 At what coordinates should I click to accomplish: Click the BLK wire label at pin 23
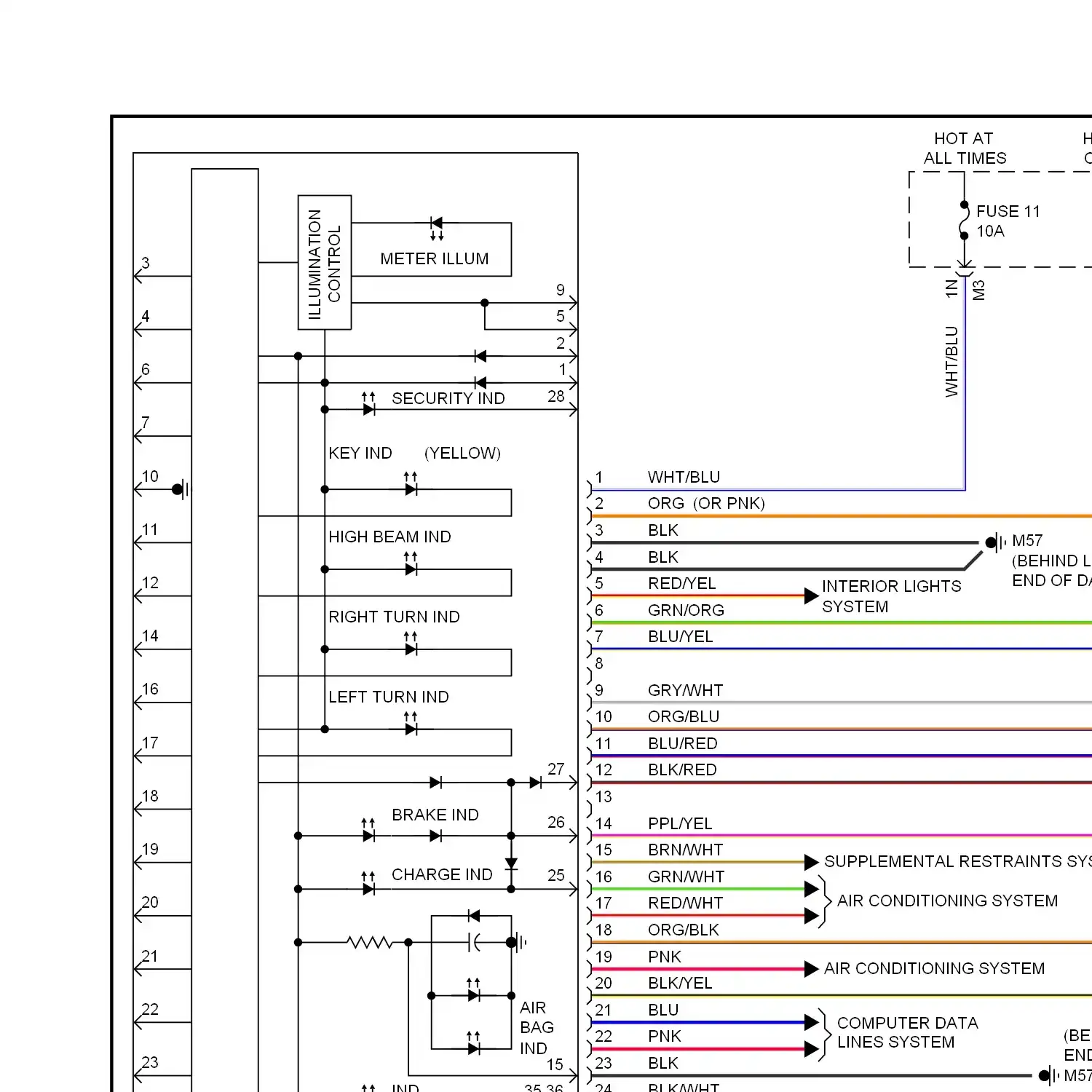[663, 1063]
